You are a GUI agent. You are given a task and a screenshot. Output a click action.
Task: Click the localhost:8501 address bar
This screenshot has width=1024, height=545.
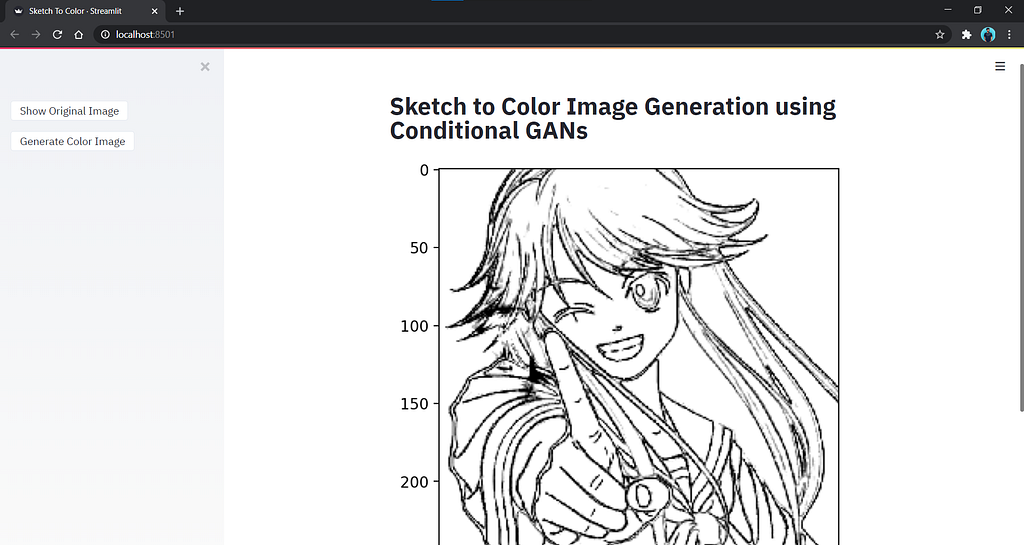pos(522,35)
